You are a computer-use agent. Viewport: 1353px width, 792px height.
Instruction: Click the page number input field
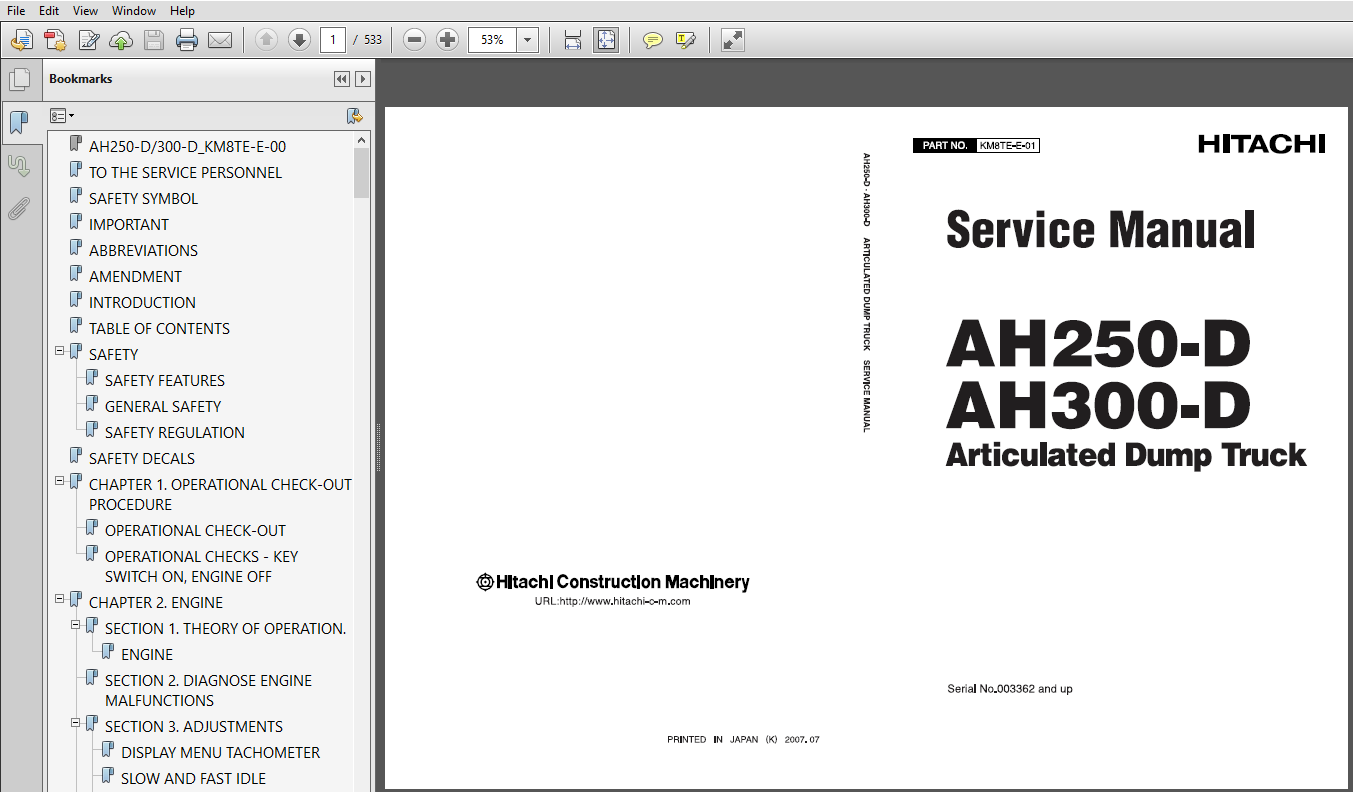(333, 40)
